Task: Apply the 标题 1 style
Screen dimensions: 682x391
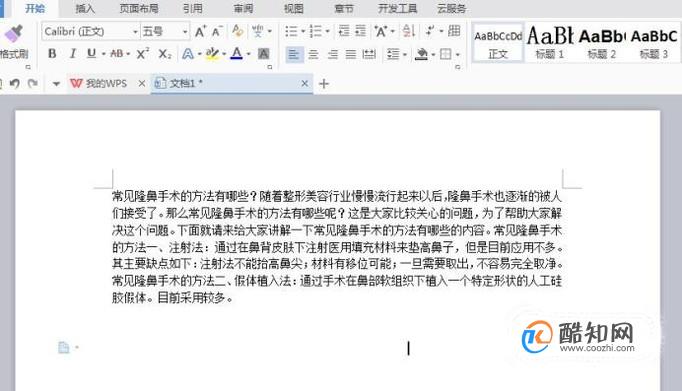Action: coord(550,42)
